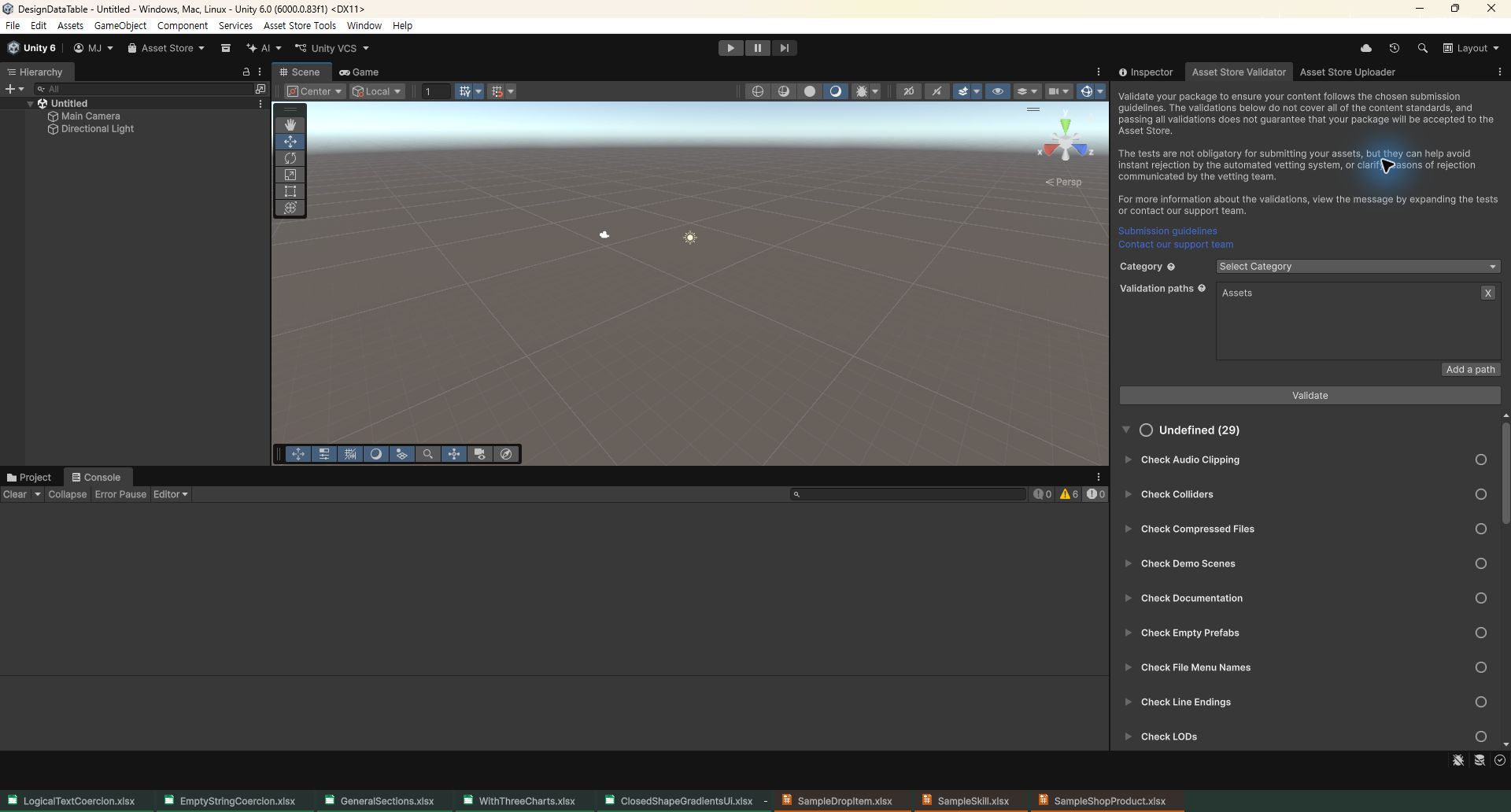Click the Console search field
This screenshot has width=1511, height=812.
point(908,494)
